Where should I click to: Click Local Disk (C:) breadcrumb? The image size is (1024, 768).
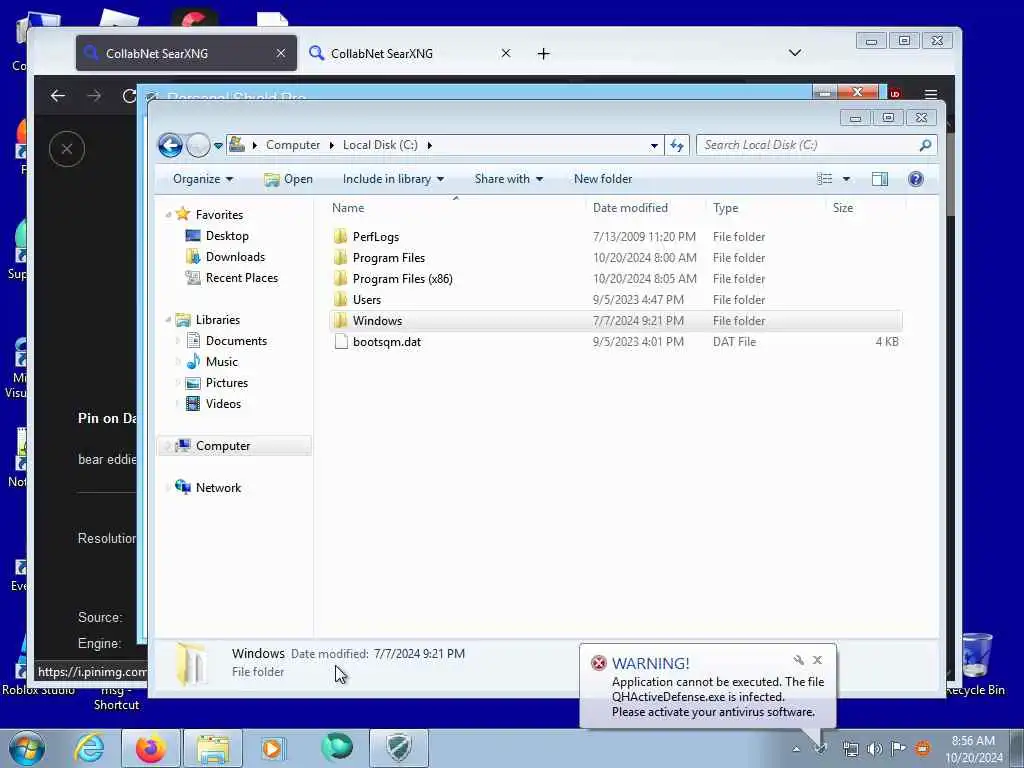pyautogui.click(x=380, y=145)
